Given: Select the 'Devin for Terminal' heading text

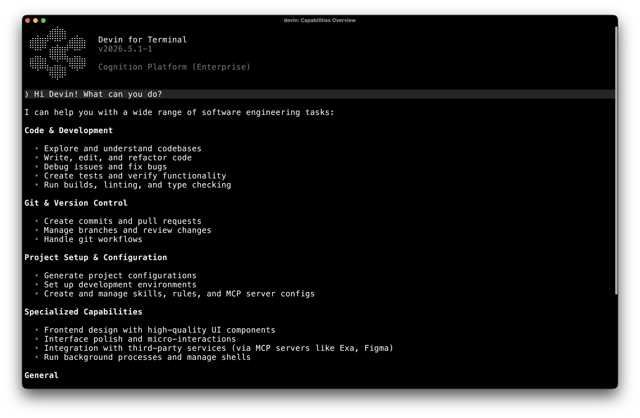Looking at the screenshot, I should click(x=142, y=40).
